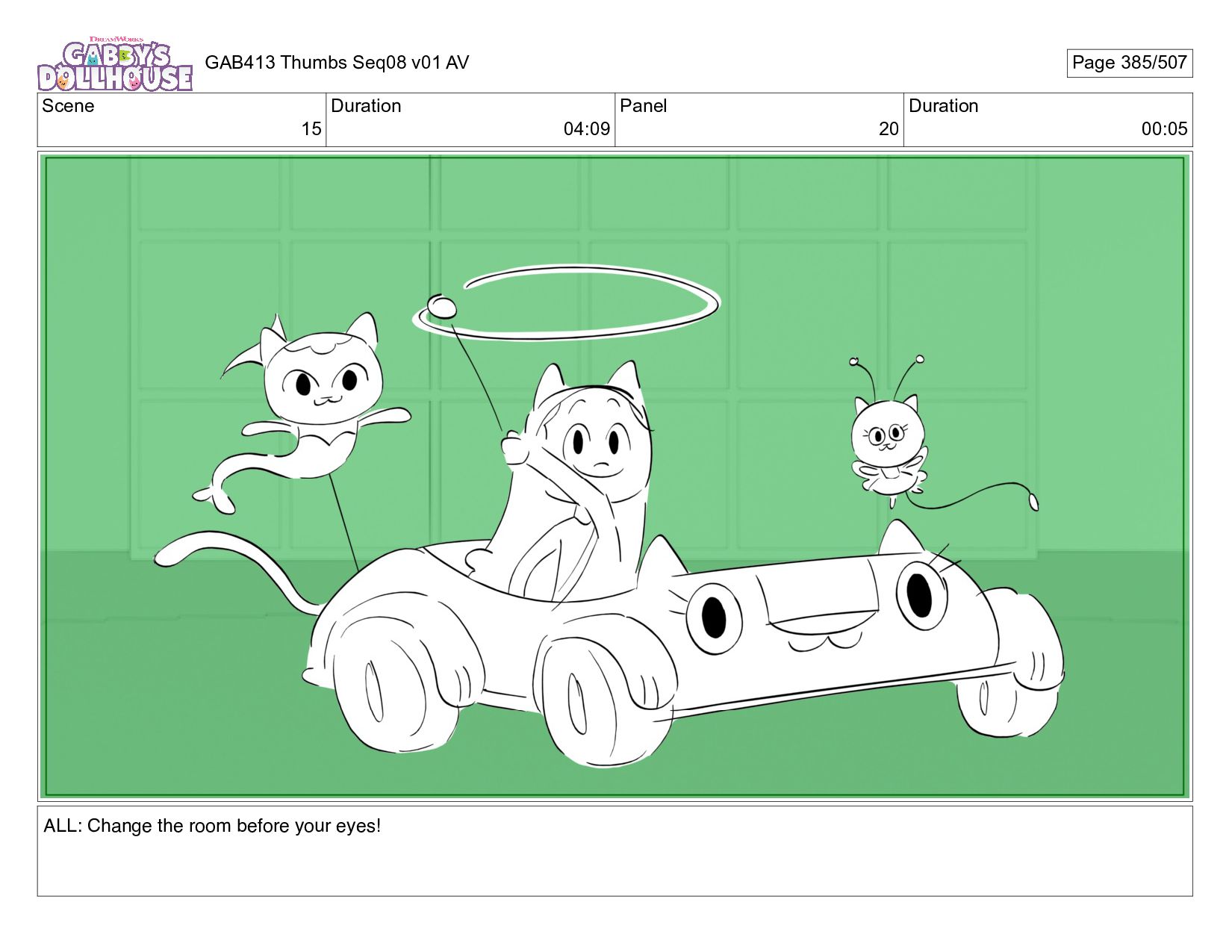
Task: Click the mermaid cat character on the left
Action: point(302,414)
